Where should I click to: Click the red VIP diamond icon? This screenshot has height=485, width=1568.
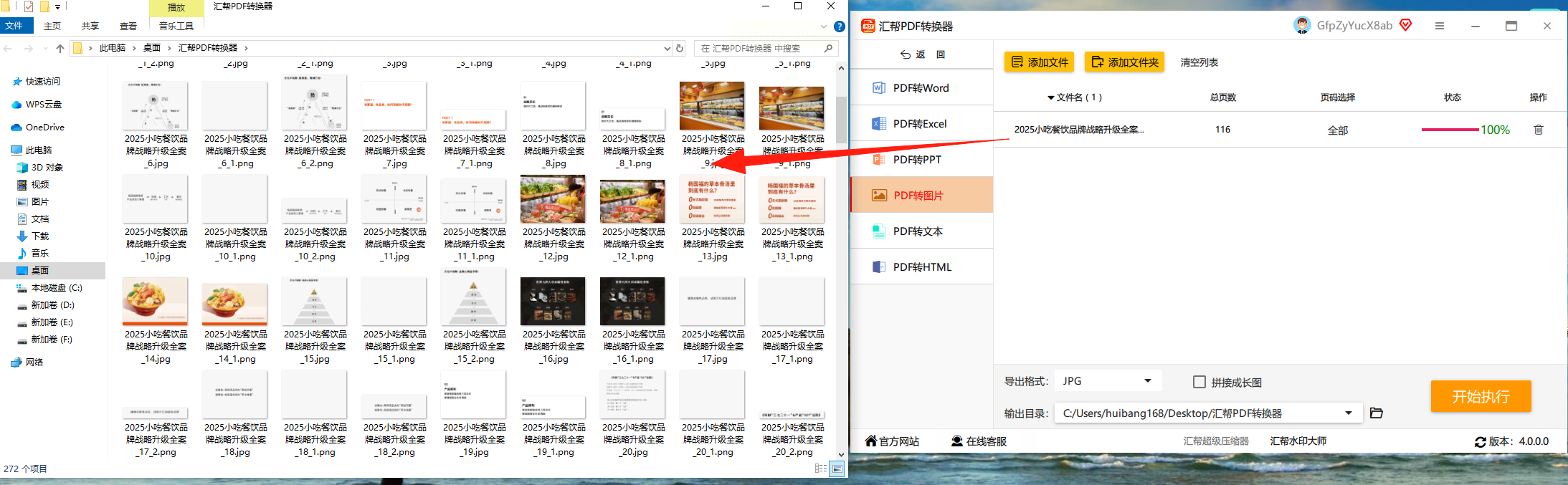point(1405,25)
